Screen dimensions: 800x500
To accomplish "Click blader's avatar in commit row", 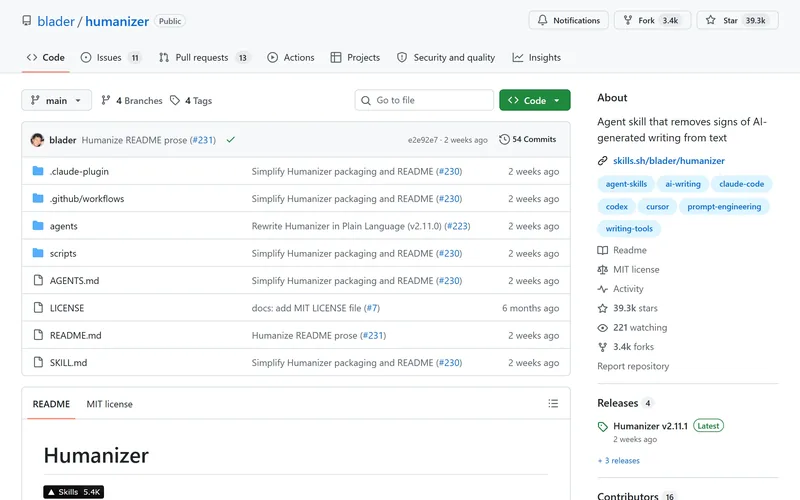I will [37, 140].
